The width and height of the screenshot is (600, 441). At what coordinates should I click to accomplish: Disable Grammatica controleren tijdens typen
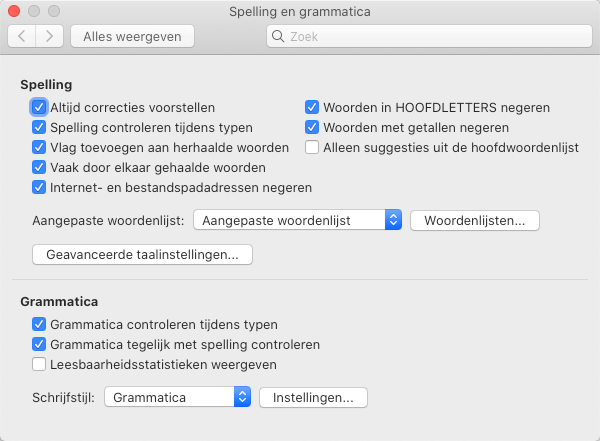(39, 325)
